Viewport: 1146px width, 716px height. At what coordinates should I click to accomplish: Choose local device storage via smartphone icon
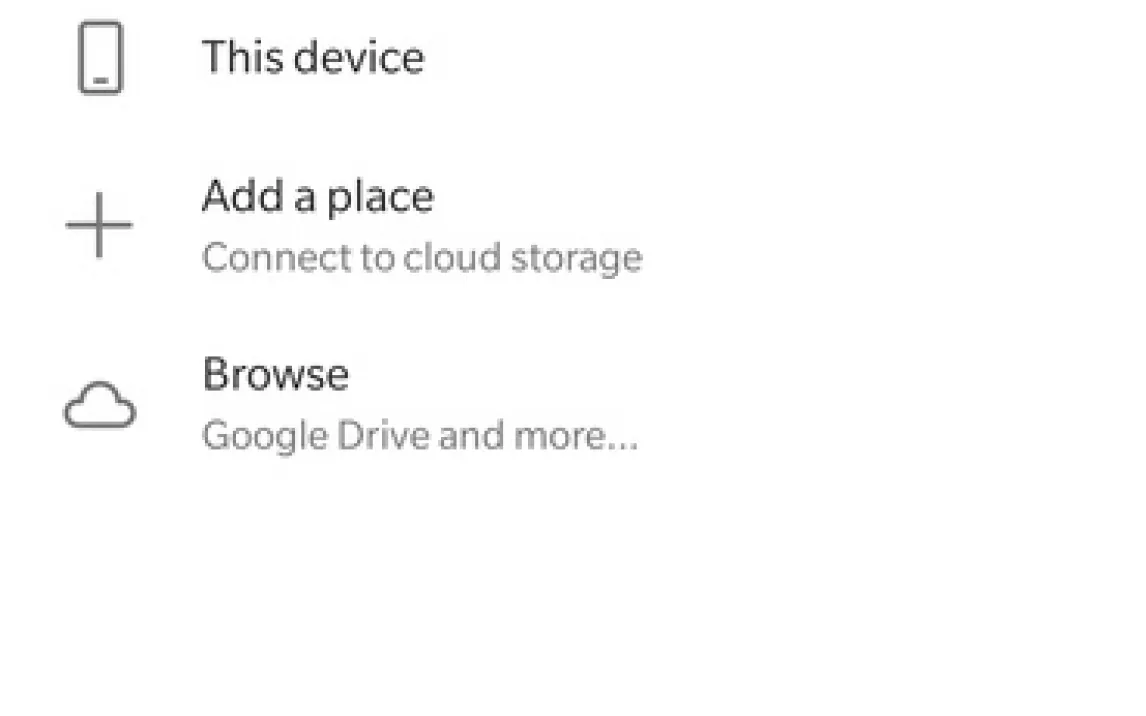coord(100,59)
